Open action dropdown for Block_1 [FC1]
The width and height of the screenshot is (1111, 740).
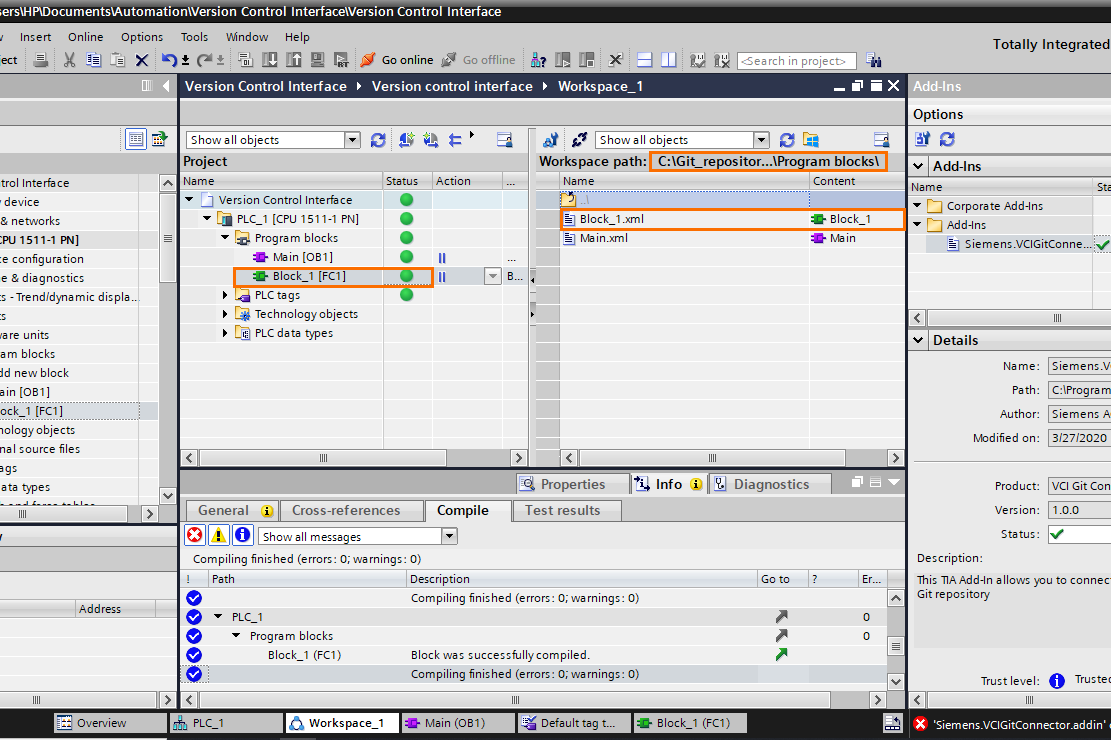click(492, 276)
